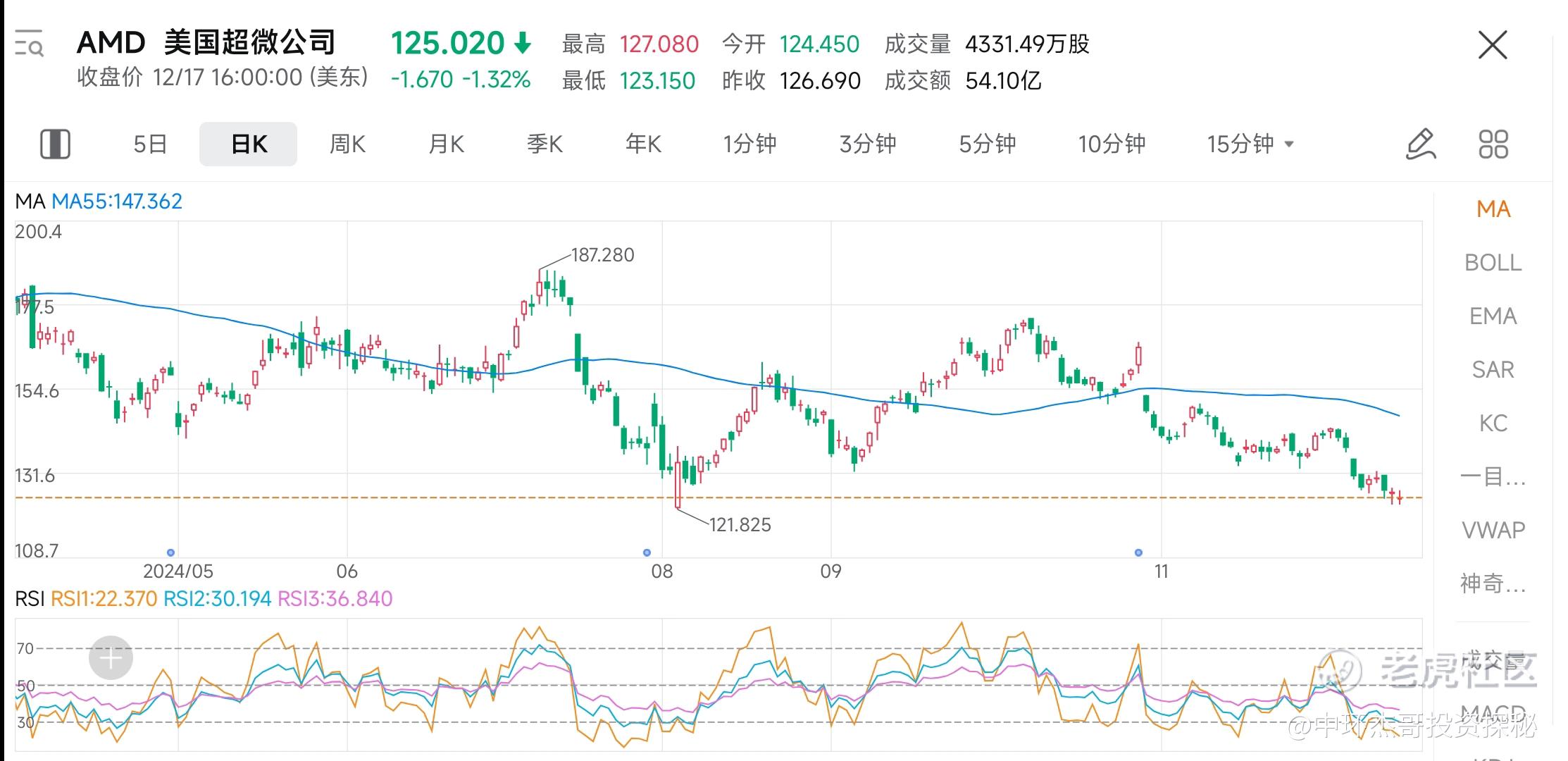The height and width of the screenshot is (761, 1568).
Task: Expand the 15分钟 interval dropdown
Action: [x=1250, y=144]
